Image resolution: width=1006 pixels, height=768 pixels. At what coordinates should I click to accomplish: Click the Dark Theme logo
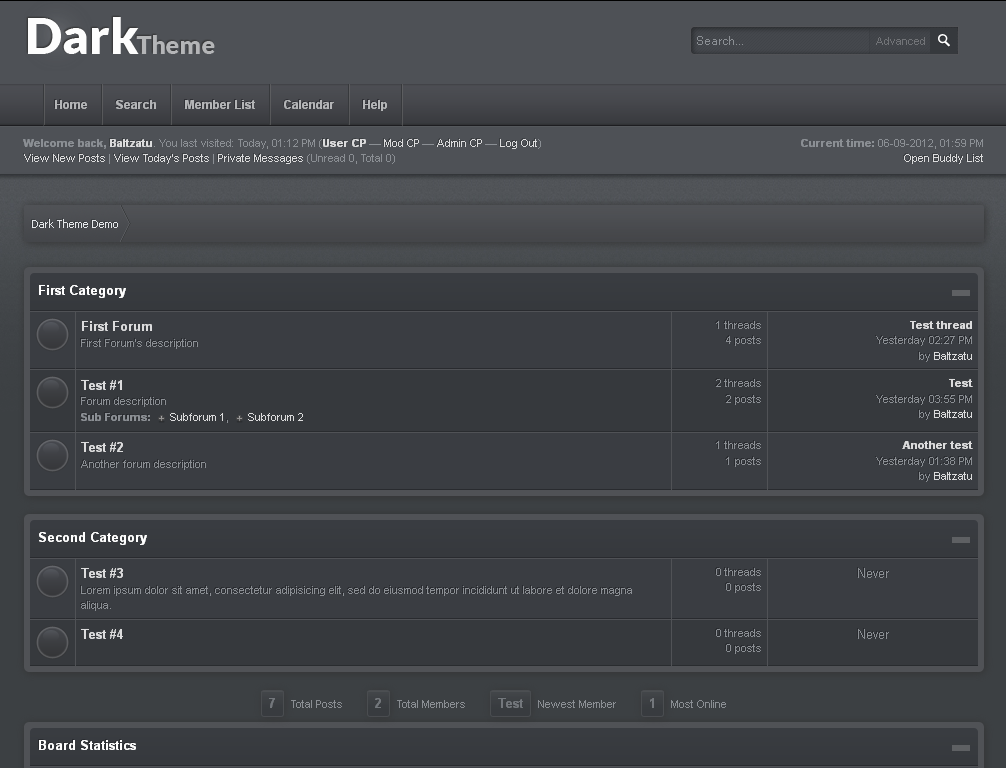[120, 39]
